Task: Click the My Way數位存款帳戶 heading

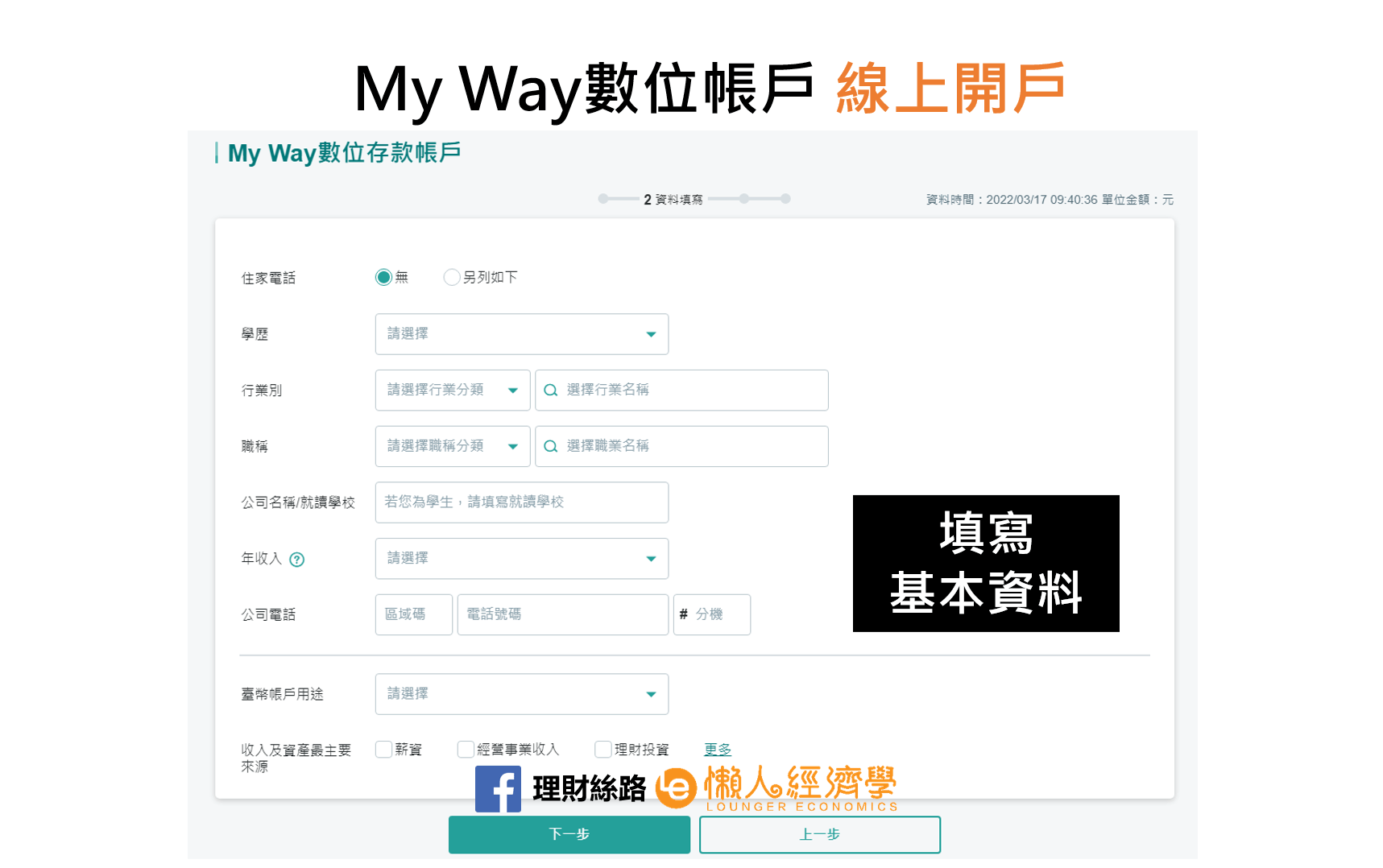Action: [344, 152]
